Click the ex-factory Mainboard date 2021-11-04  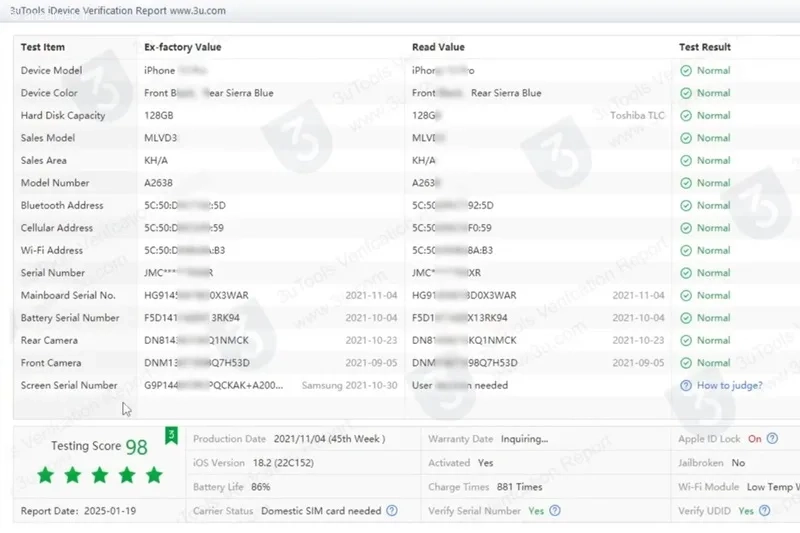371,296
